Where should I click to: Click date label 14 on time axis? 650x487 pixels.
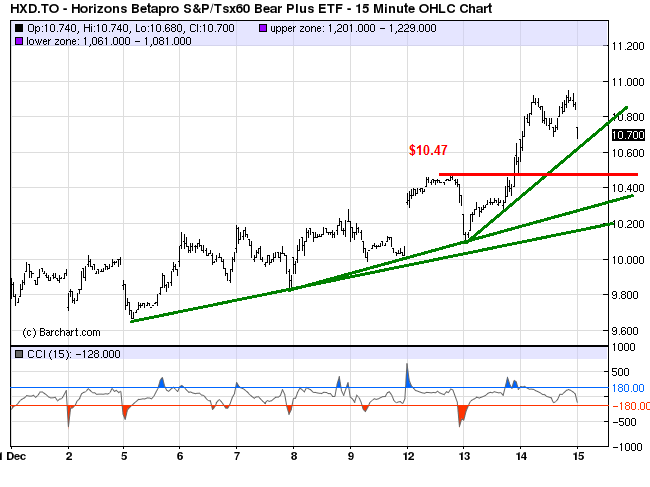[521, 457]
